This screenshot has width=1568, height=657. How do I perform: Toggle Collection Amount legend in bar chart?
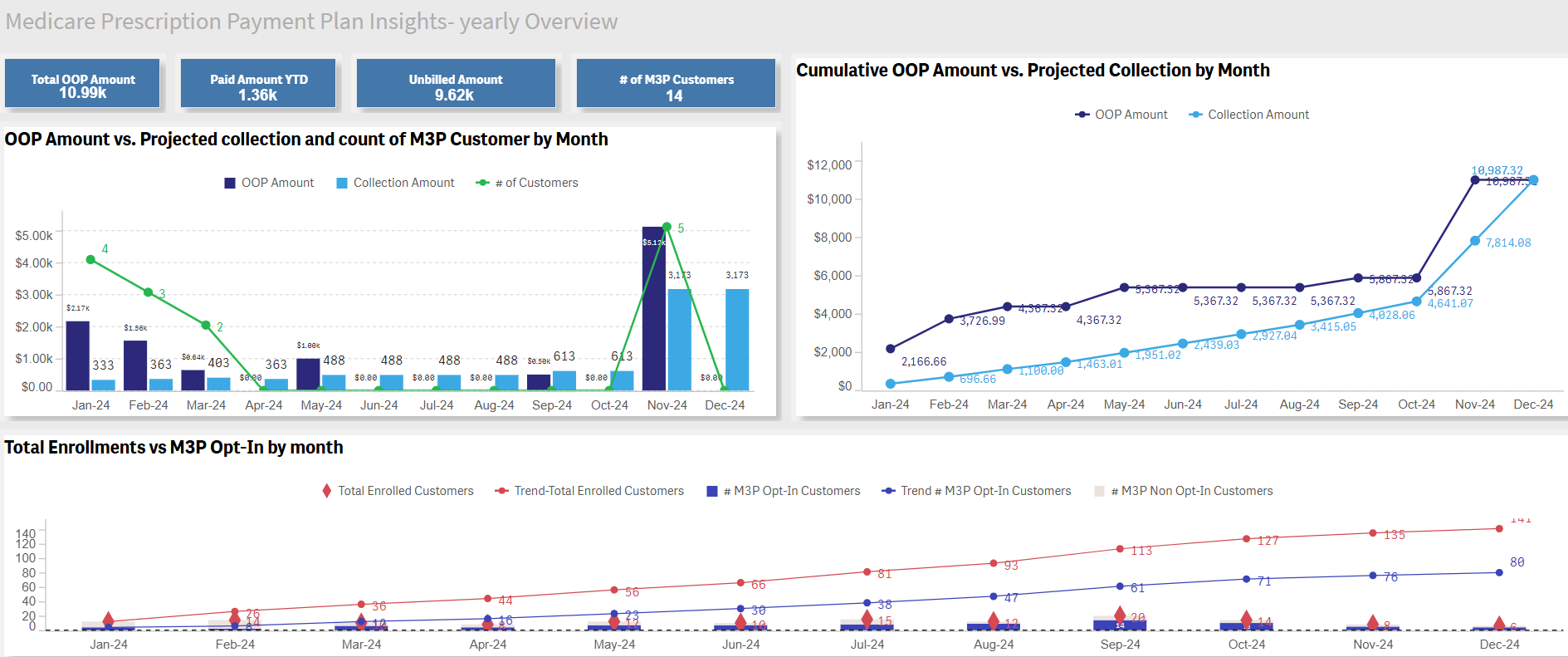tap(342, 183)
